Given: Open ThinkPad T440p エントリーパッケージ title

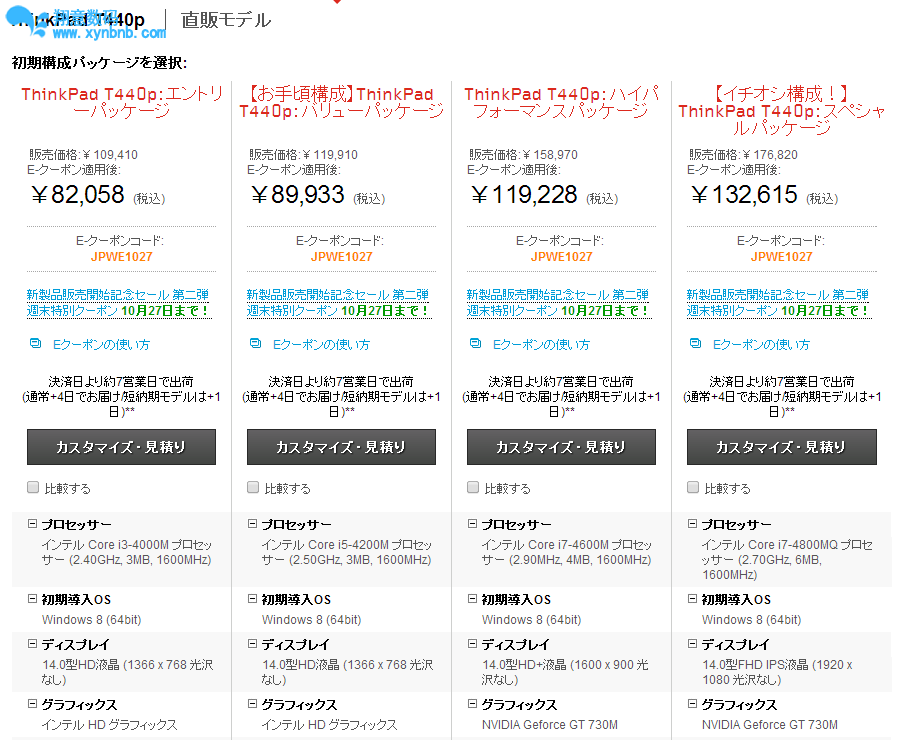Looking at the screenshot, I should click(122, 102).
